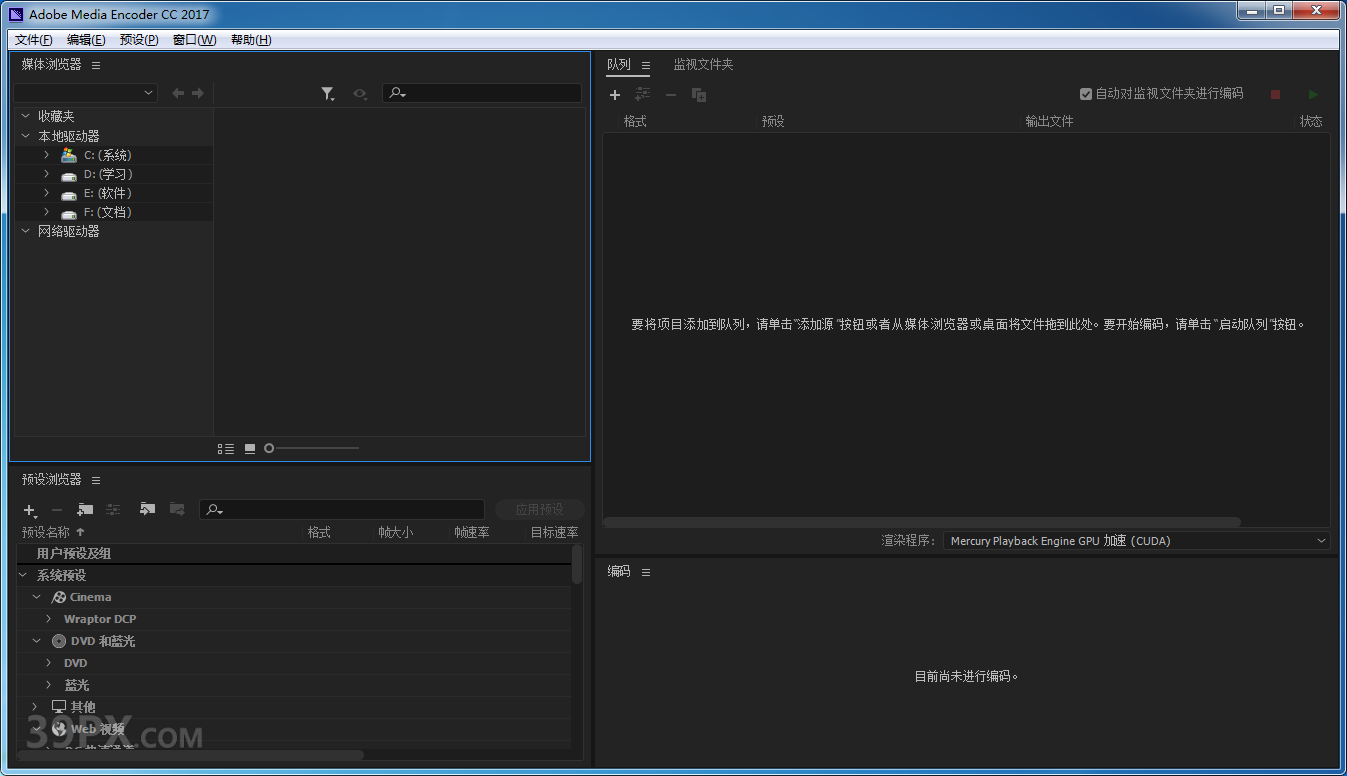Click the 帧大小 column header in presets
The image size is (1347, 776).
395,532
